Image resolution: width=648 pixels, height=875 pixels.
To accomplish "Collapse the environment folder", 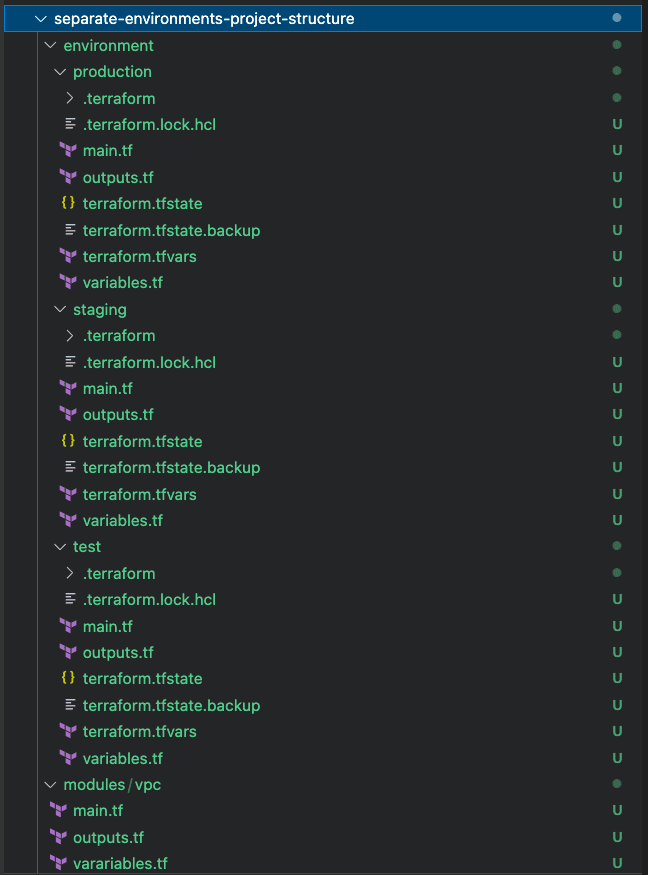I will click(49, 45).
